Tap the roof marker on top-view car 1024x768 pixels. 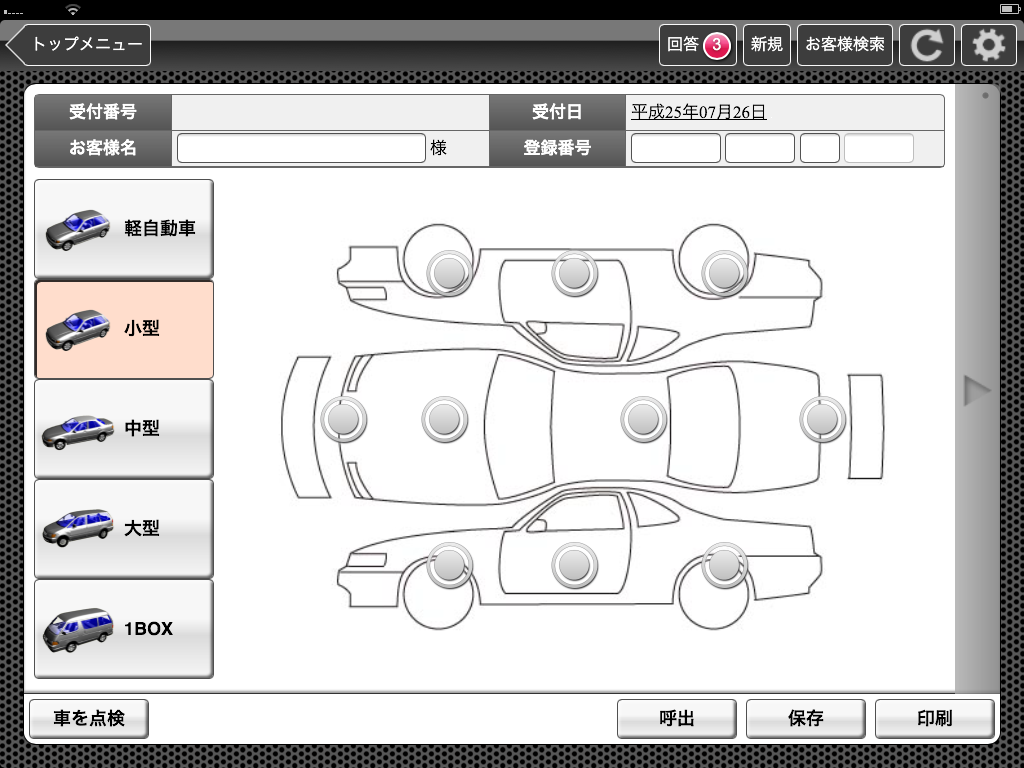pos(643,419)
